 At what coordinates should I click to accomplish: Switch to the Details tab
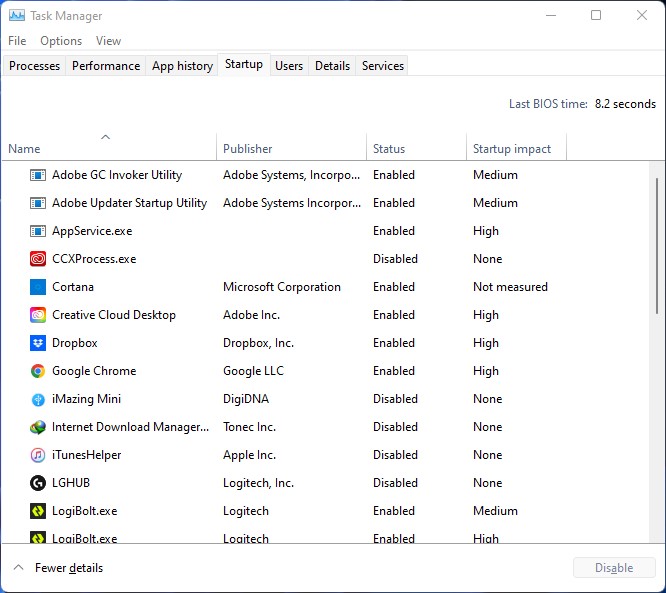332,66
